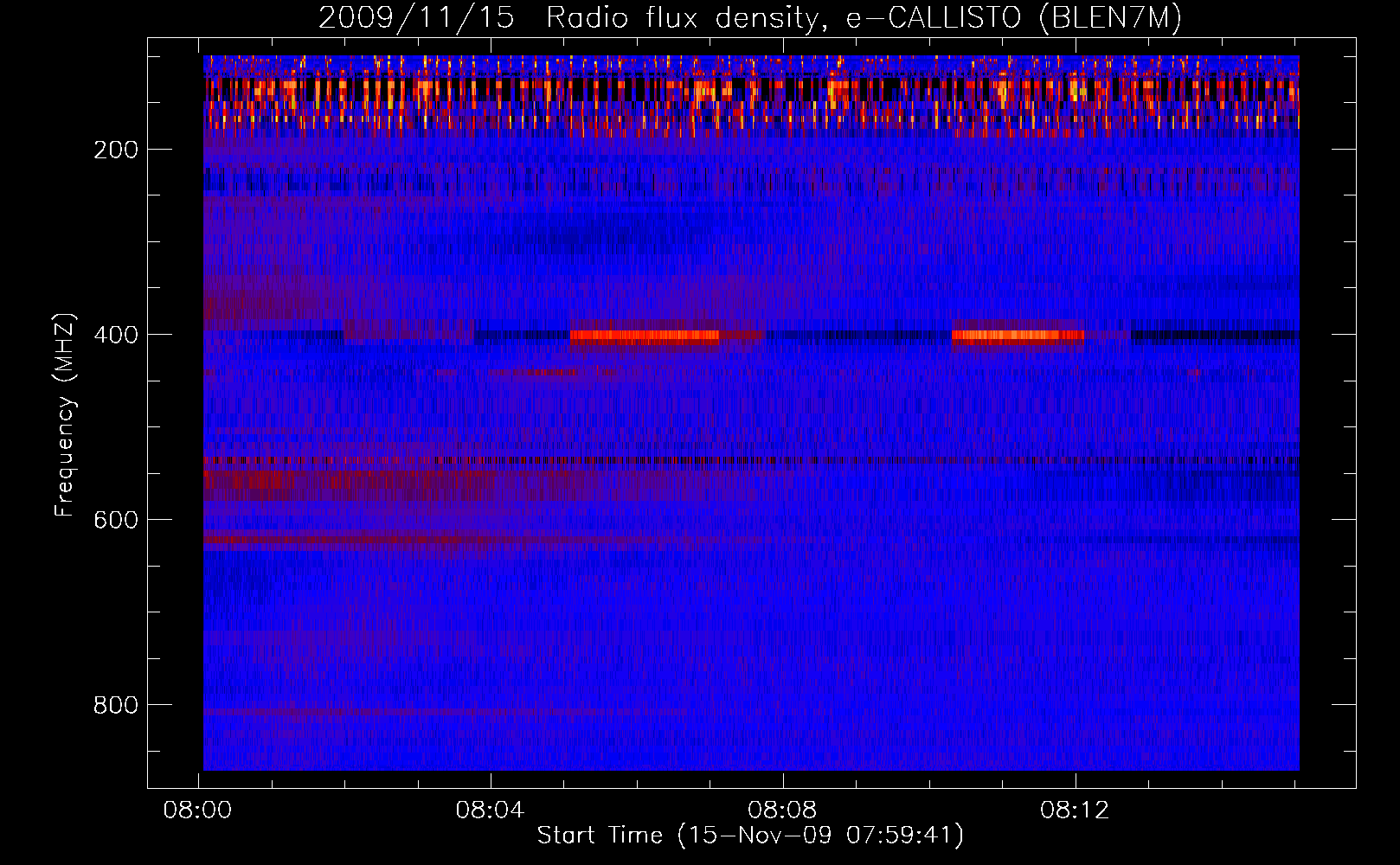Click the first bright red burst at 400 MHz
Viewport: 1400px width, 865px height.
645,337
